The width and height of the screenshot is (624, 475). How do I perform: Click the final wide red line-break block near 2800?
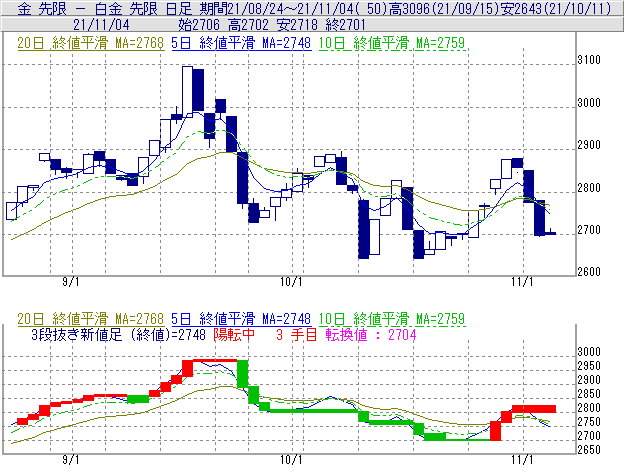534,409
